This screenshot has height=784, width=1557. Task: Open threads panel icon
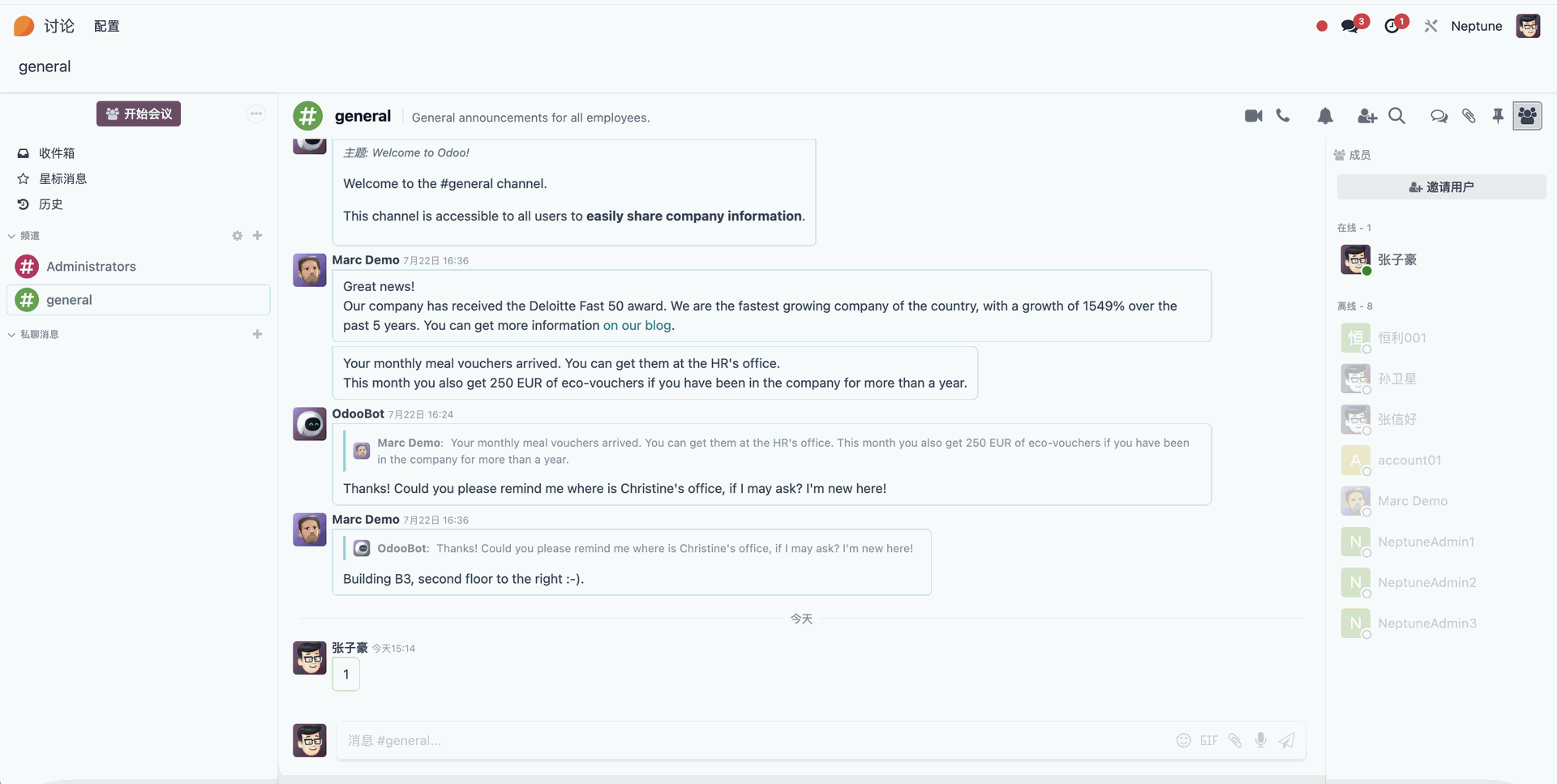point(1439,117)
